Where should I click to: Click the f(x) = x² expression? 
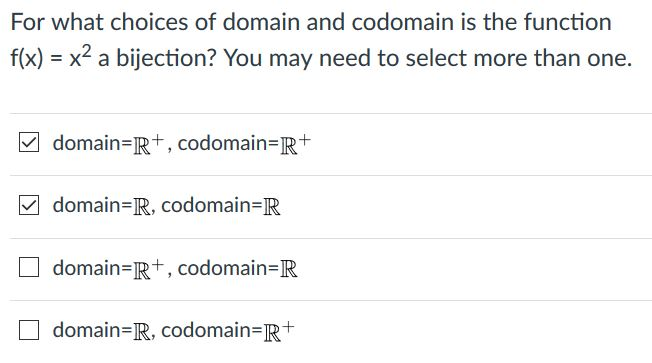pyautogui.click(x=51, y=57)
